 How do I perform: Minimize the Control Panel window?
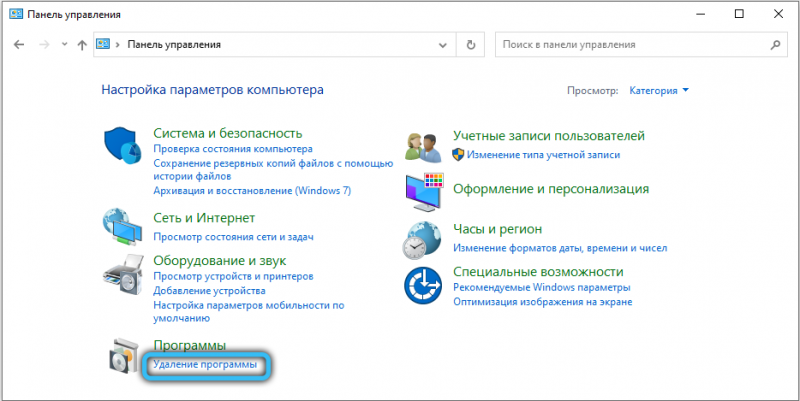tap(700, 14)
